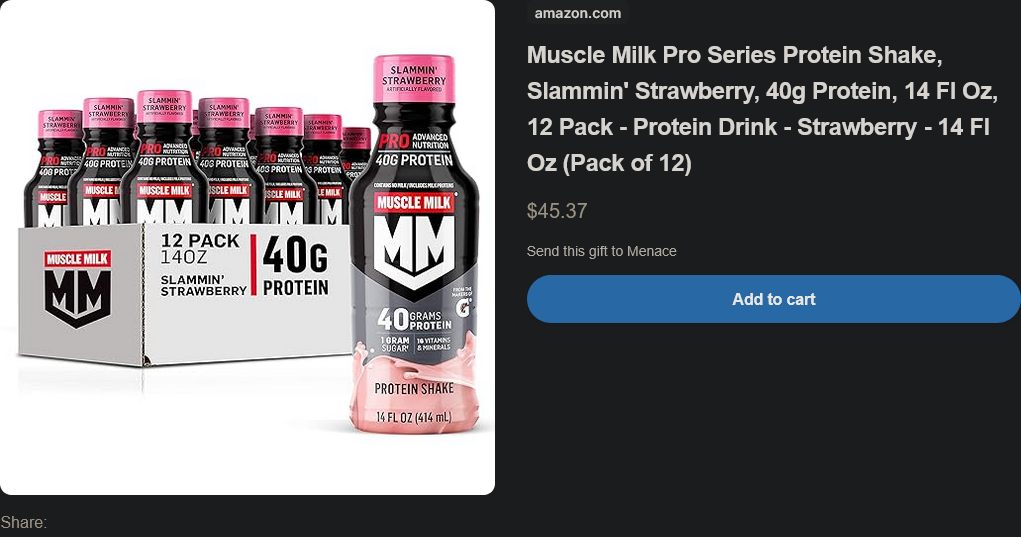Click the Gatorade G logo on bottle
1021x537 pixels.
tap(463, 309)
